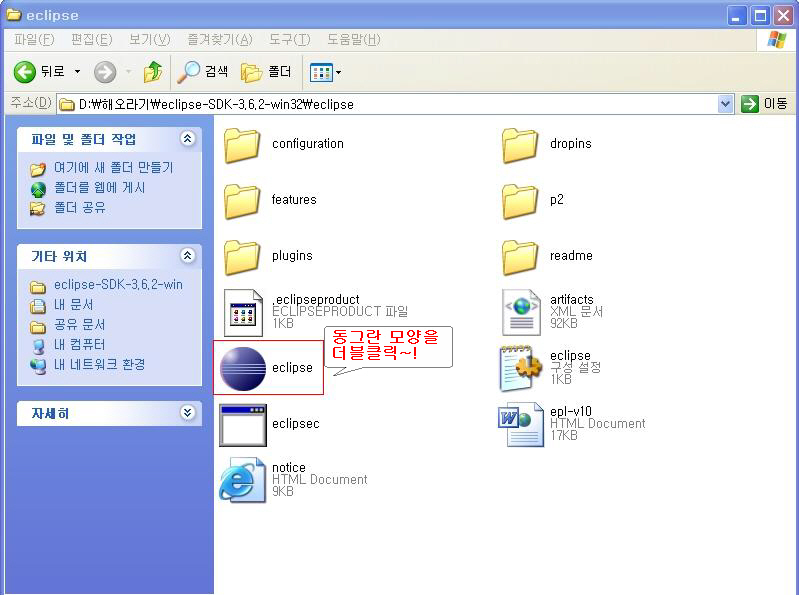Open 내 문서 in other places
799x595 pixels.
coord(73,305)
